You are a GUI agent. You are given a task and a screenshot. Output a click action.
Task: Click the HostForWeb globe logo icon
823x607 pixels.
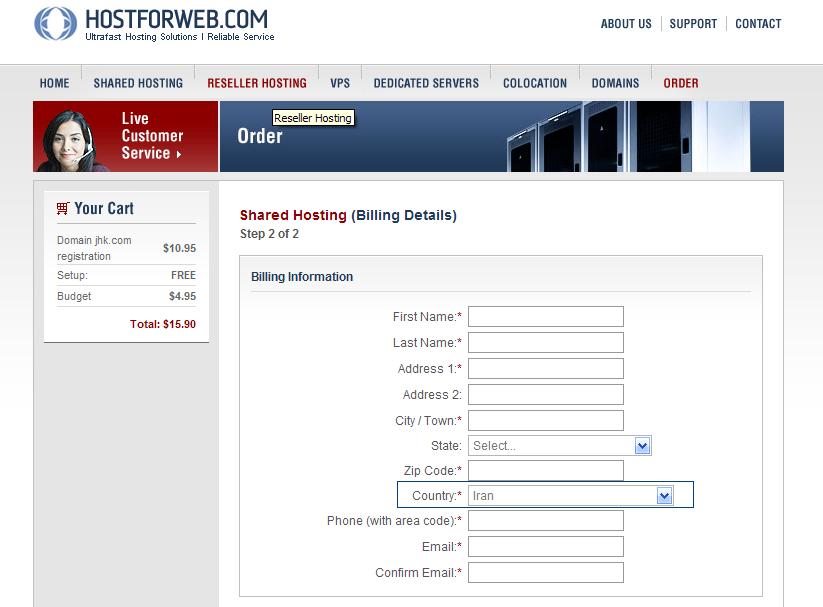pos(56,24)
